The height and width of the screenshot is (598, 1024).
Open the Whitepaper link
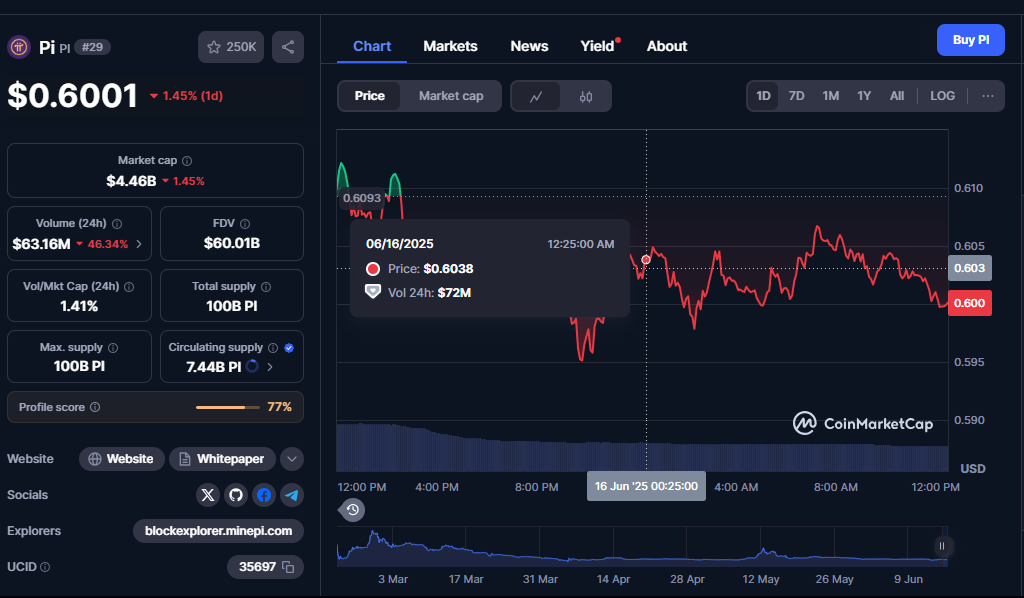click(222, 459)
